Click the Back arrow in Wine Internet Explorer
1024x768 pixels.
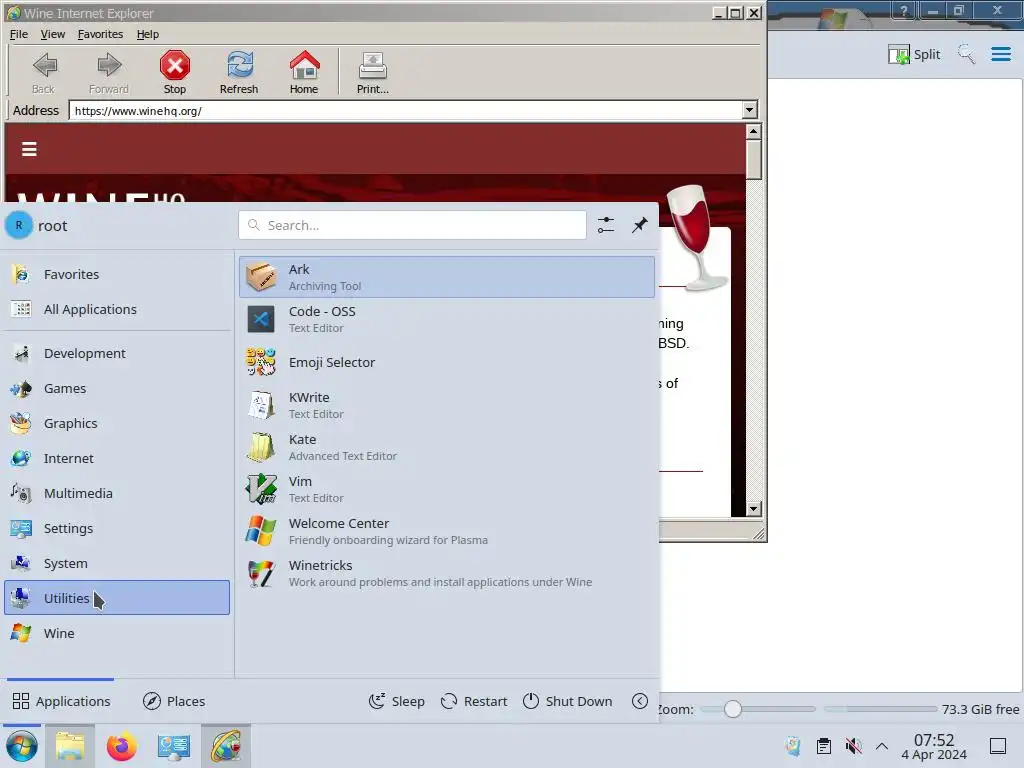click(44, 72)
